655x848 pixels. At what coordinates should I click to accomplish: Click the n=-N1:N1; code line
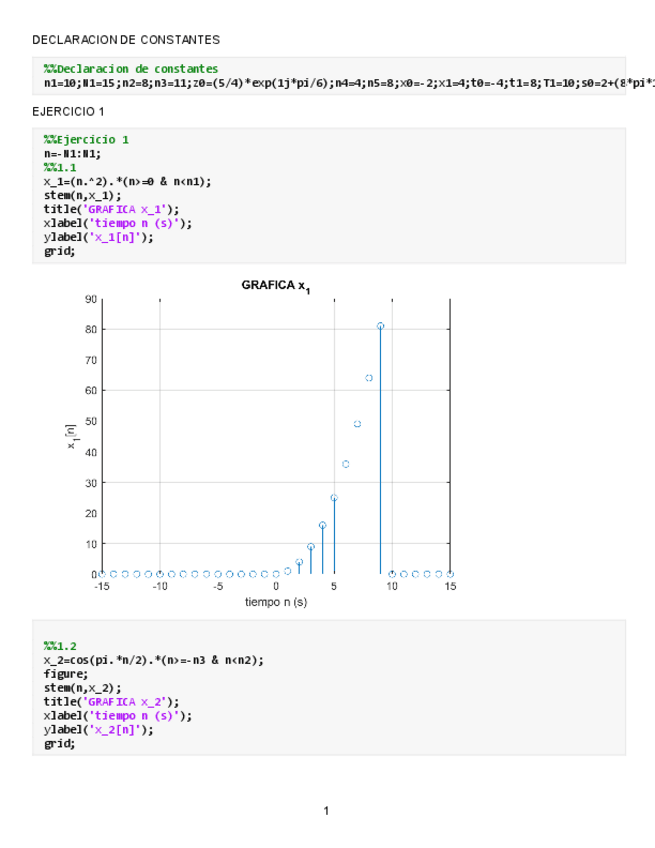pyautogui.click(x=72, y=154)
